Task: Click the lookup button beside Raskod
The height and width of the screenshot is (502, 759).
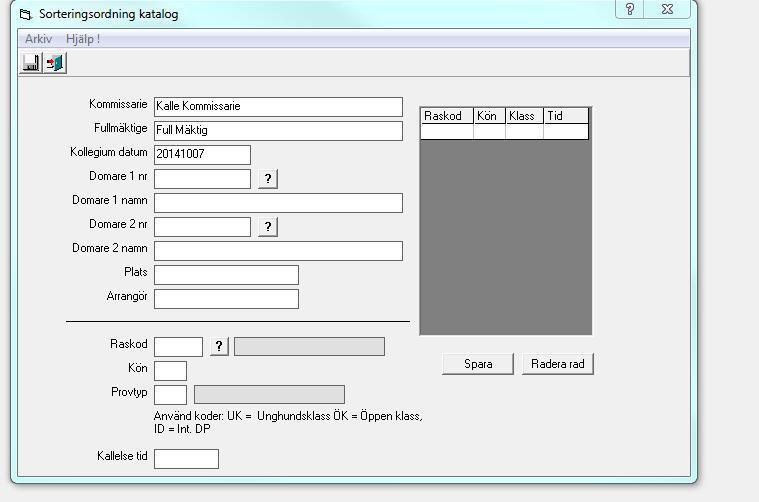Action: click(219, 347)
